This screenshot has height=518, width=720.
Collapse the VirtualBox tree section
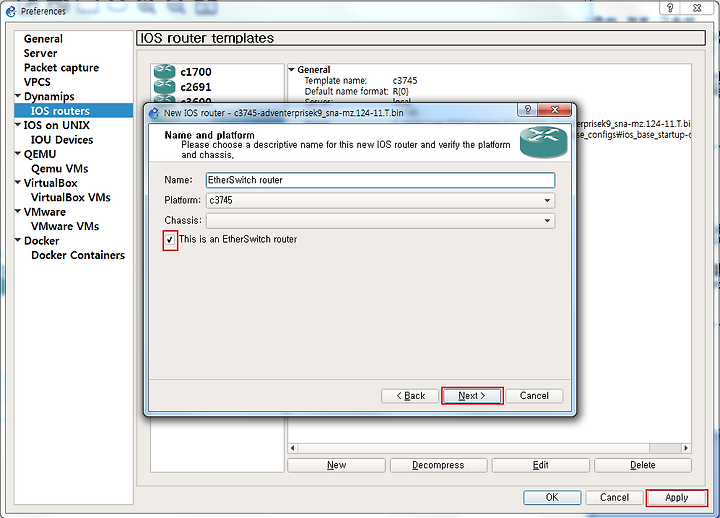tap(18, 182)
